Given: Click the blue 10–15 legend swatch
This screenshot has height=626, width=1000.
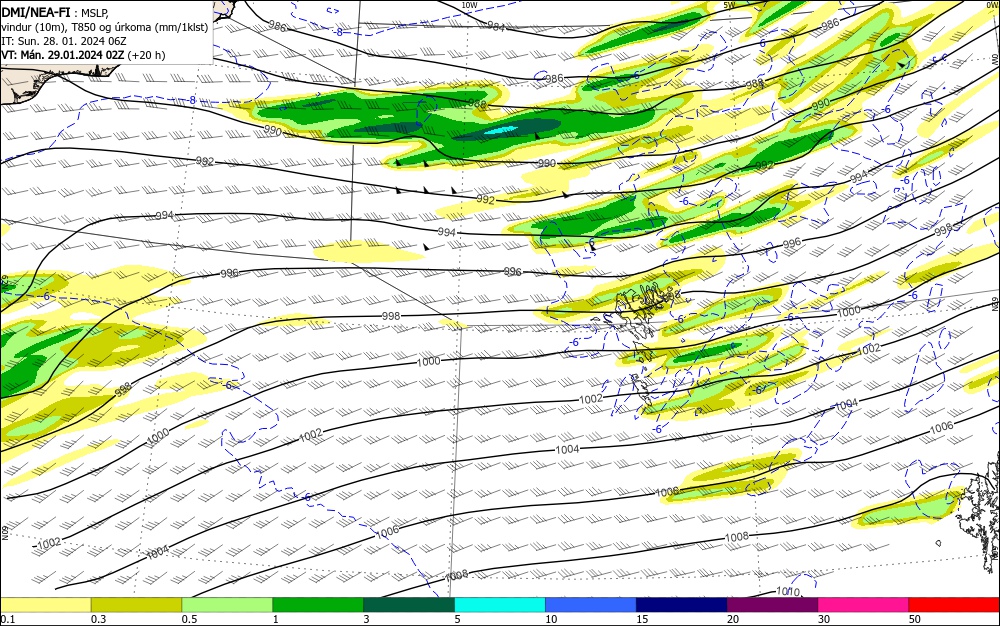Looking at the screenshot, I should pyautogui.click(x=591, y=605).
